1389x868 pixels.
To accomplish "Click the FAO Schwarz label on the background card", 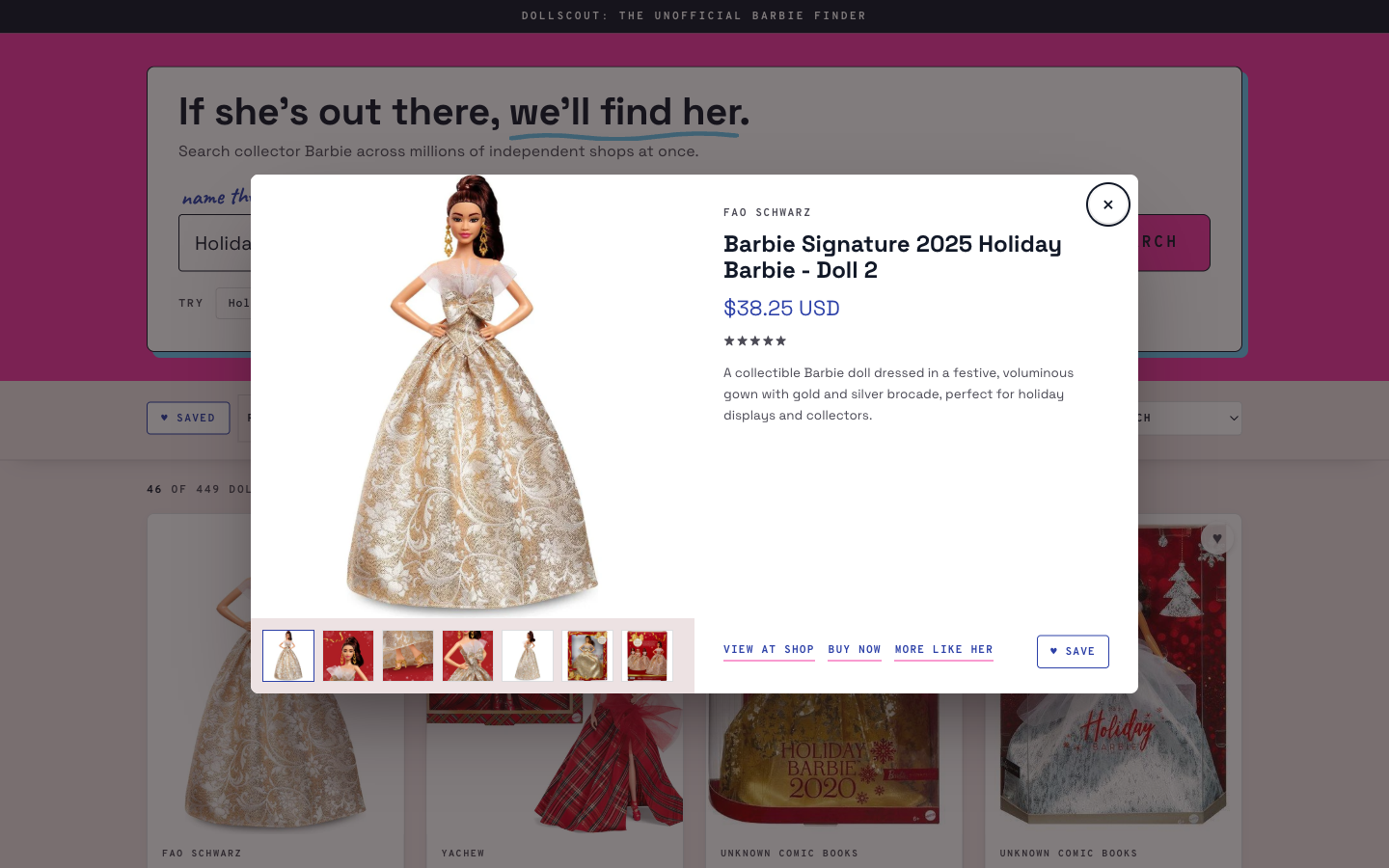I will point(202,854).
